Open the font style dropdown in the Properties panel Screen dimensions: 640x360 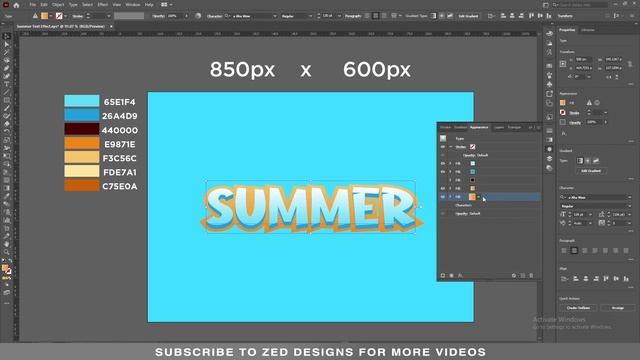coord(629,206)
